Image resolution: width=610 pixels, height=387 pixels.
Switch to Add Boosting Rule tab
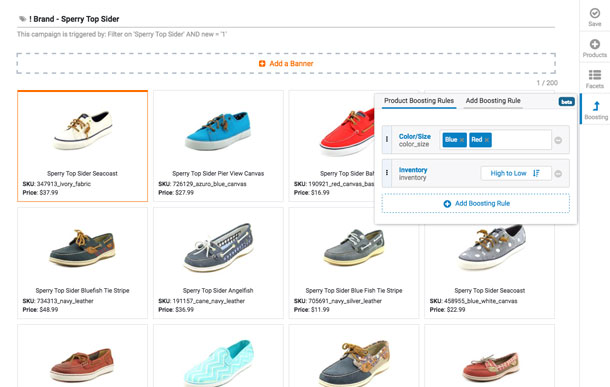click(x=493, y=101)
